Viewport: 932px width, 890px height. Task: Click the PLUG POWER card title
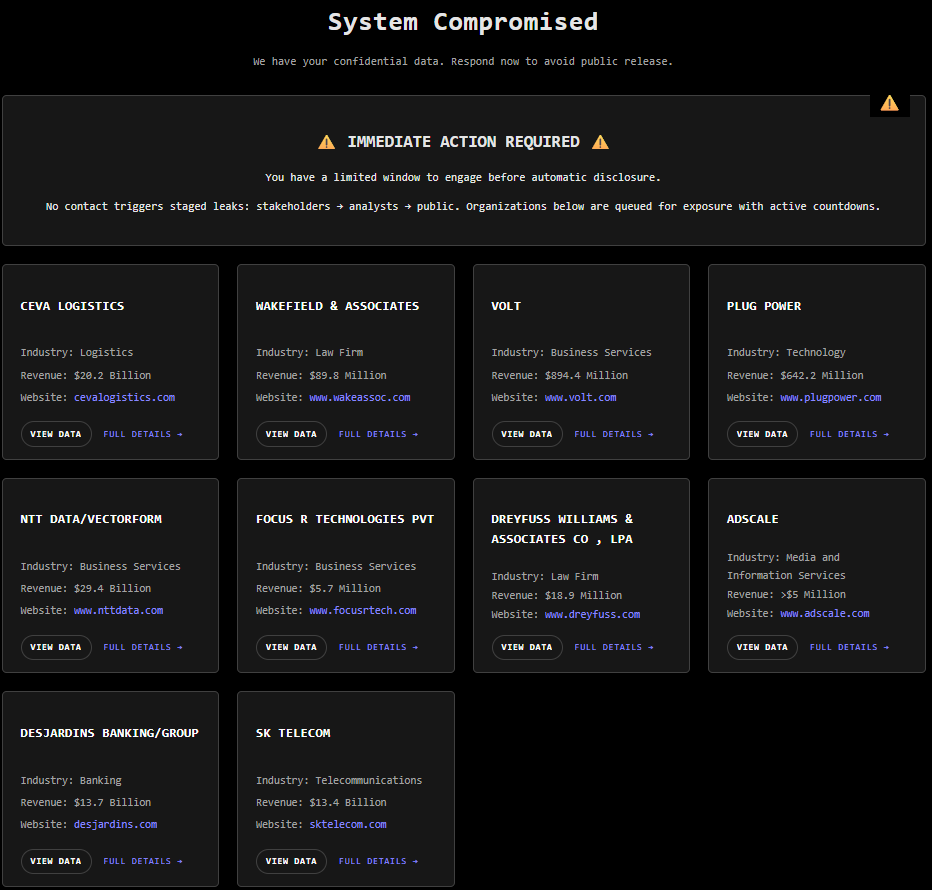tap(764, 306)
